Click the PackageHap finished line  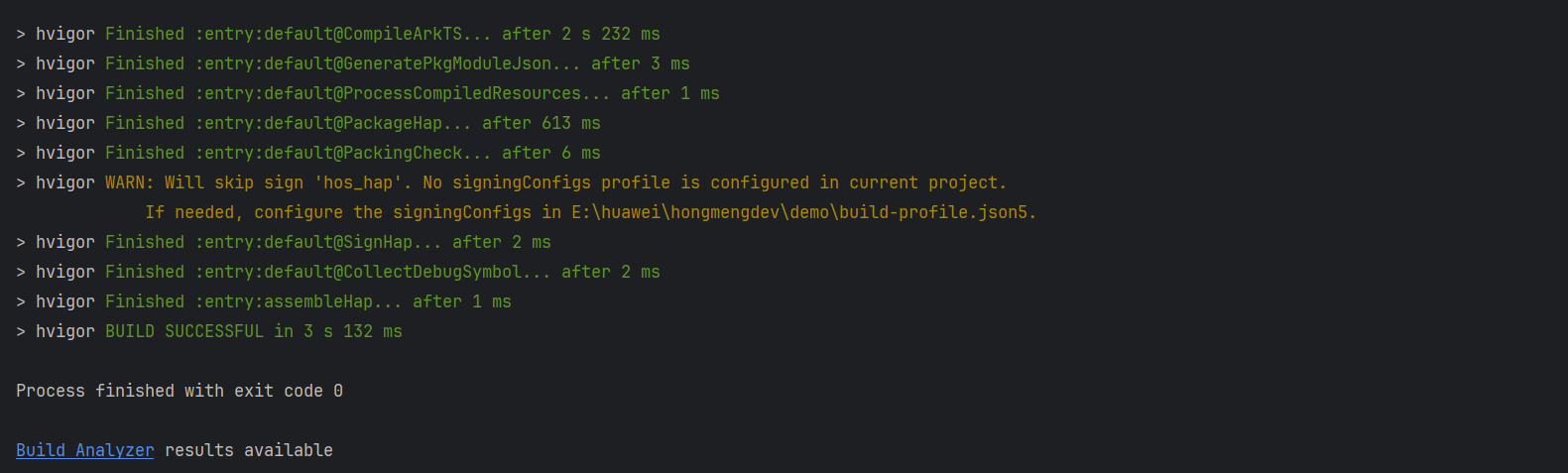click(308, 123)
